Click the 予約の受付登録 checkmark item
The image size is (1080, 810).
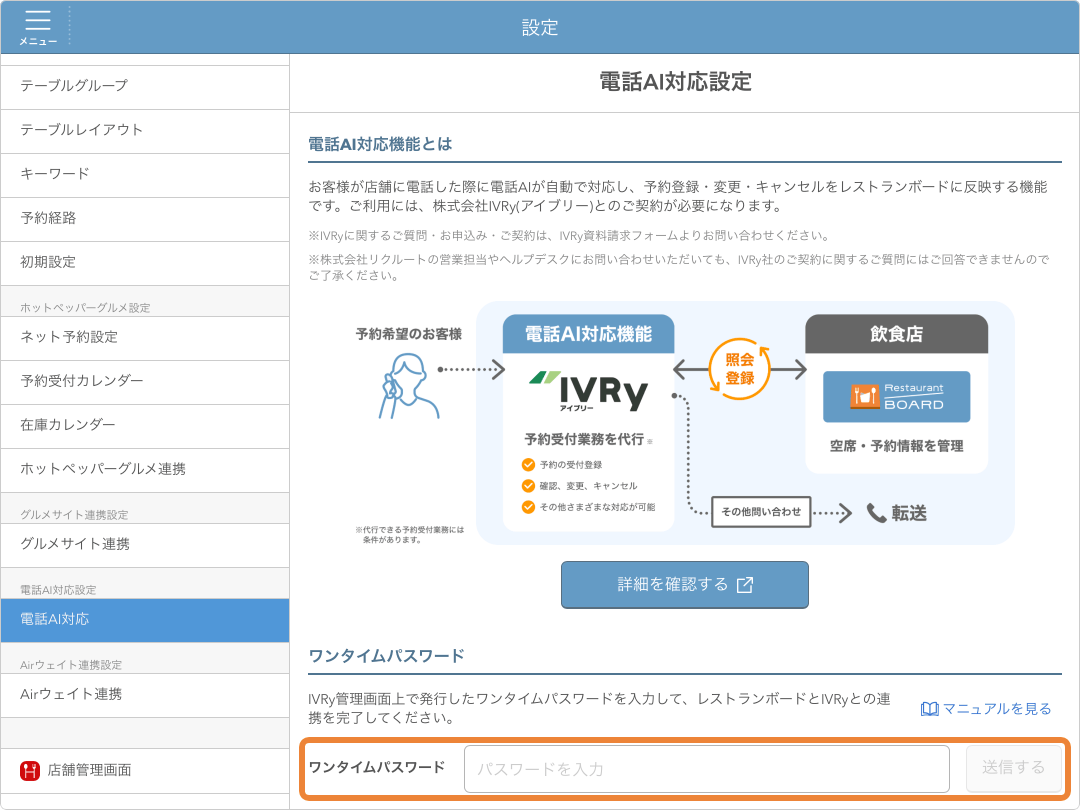tap(562, 465)
